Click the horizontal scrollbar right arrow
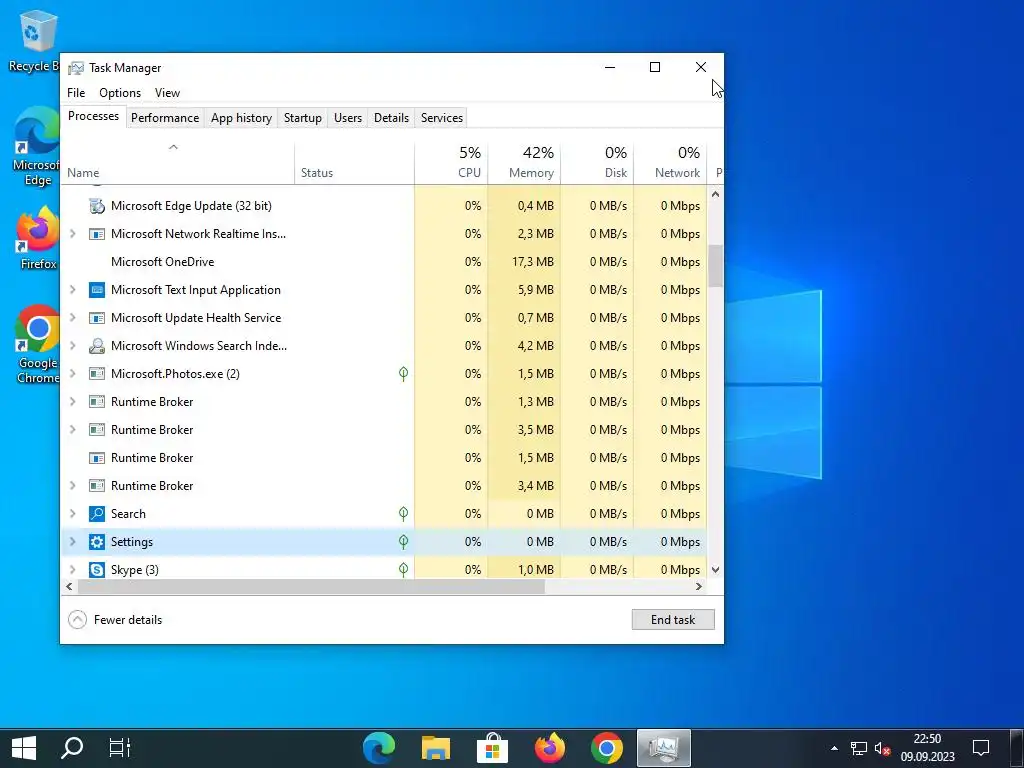1024x768 pixels. click(699, 586)
